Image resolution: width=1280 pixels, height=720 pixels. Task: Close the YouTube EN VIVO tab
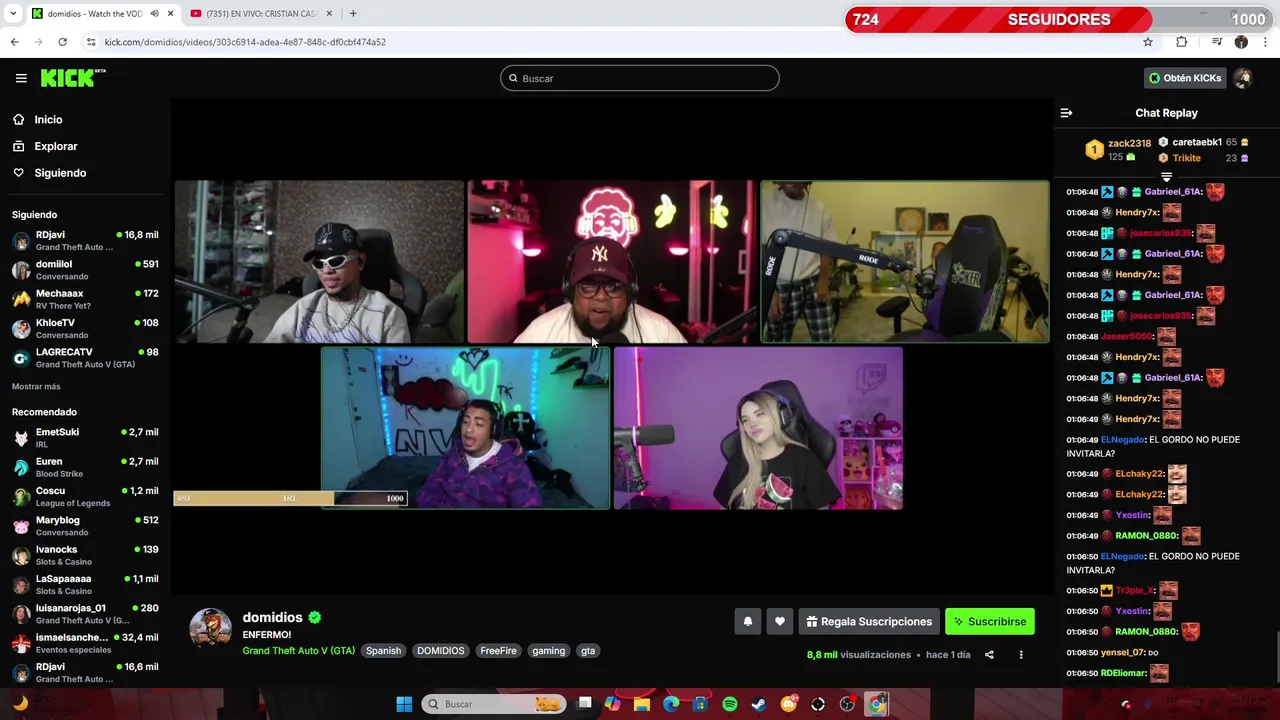328,14
